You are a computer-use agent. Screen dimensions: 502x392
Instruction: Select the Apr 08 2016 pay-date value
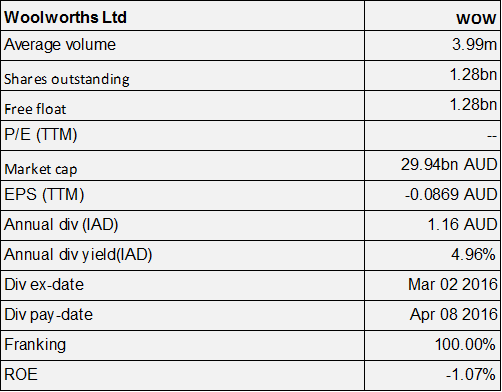(x=453, y=314)
